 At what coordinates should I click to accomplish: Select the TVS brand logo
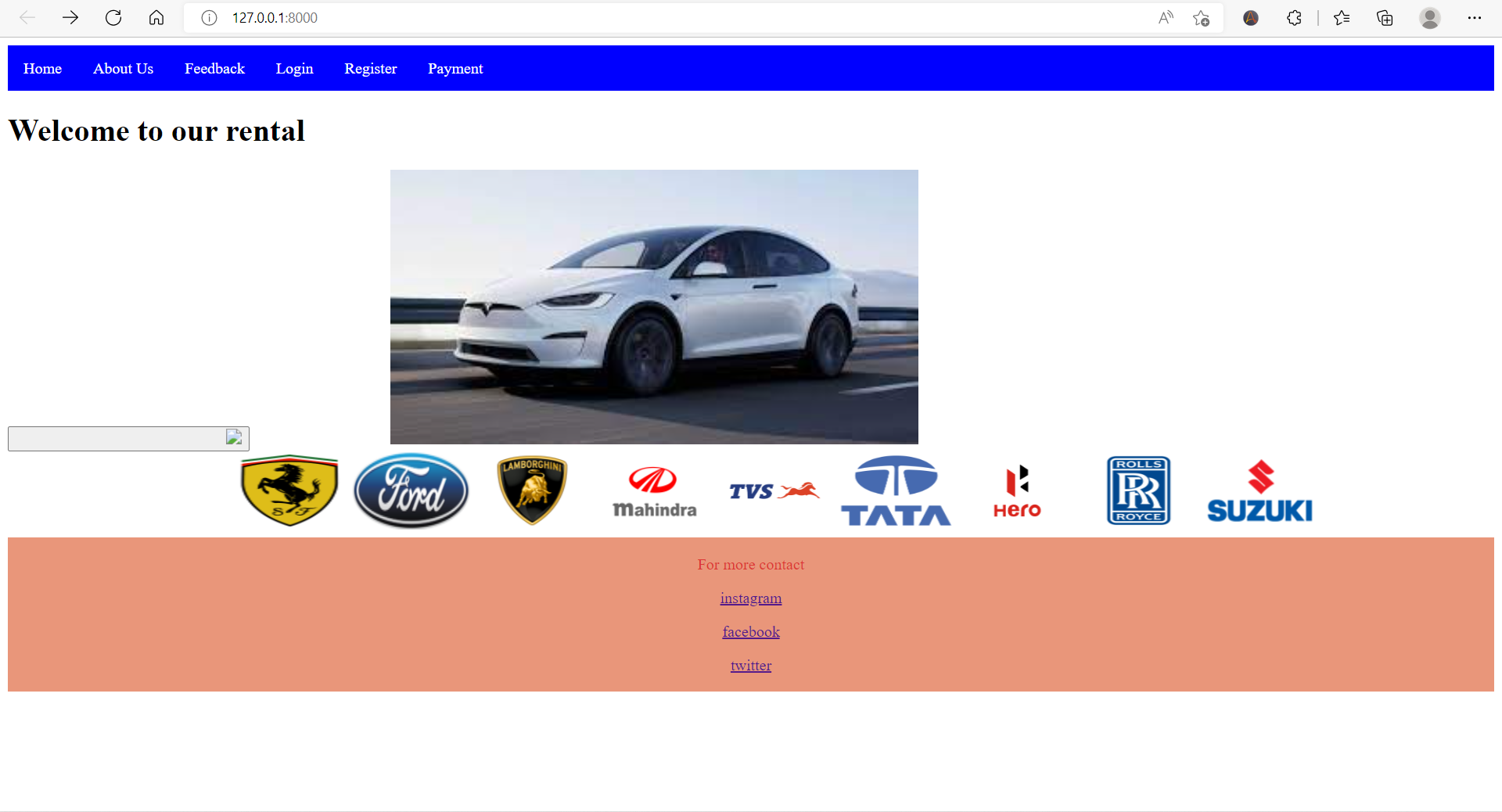(x=774, y=490)
